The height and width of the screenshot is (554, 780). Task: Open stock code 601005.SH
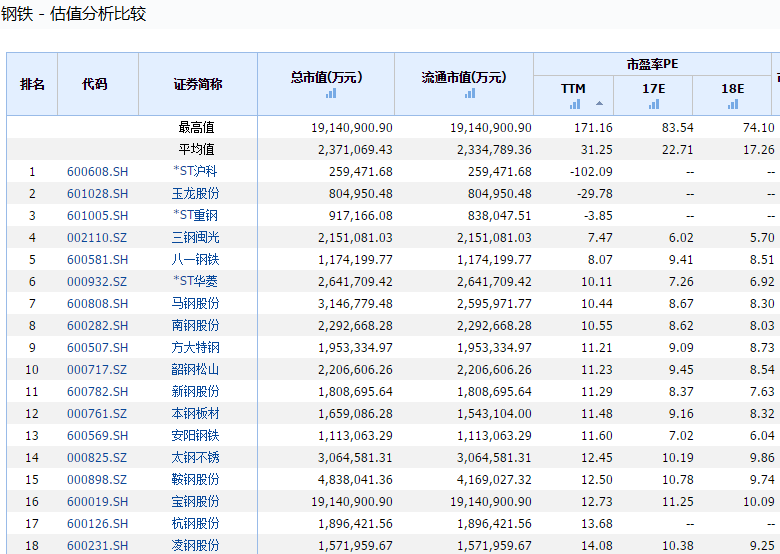98,215
